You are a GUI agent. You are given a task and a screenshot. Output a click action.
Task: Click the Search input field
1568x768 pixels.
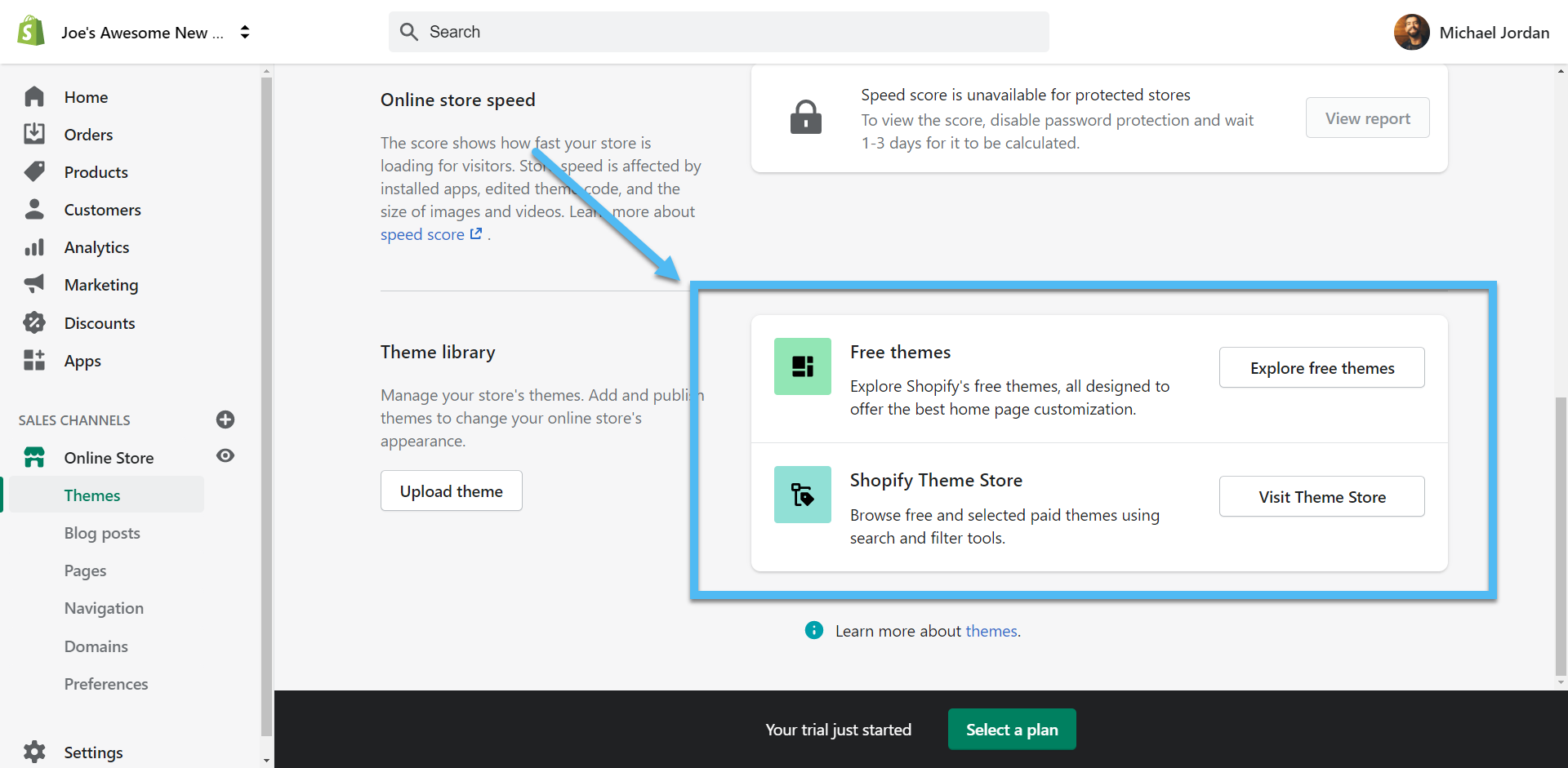pyautogui.click(x=719, y=32)
